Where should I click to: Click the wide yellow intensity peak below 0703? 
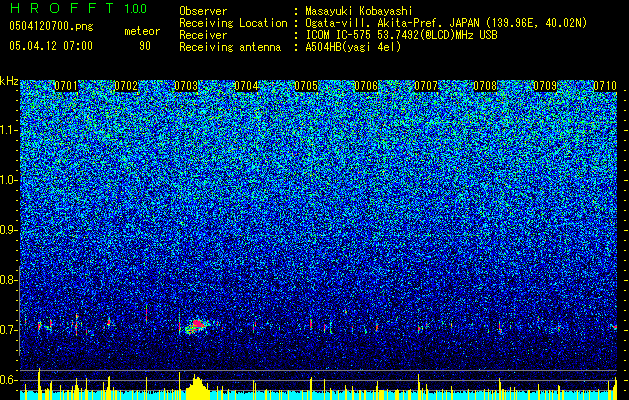(197, 388)
